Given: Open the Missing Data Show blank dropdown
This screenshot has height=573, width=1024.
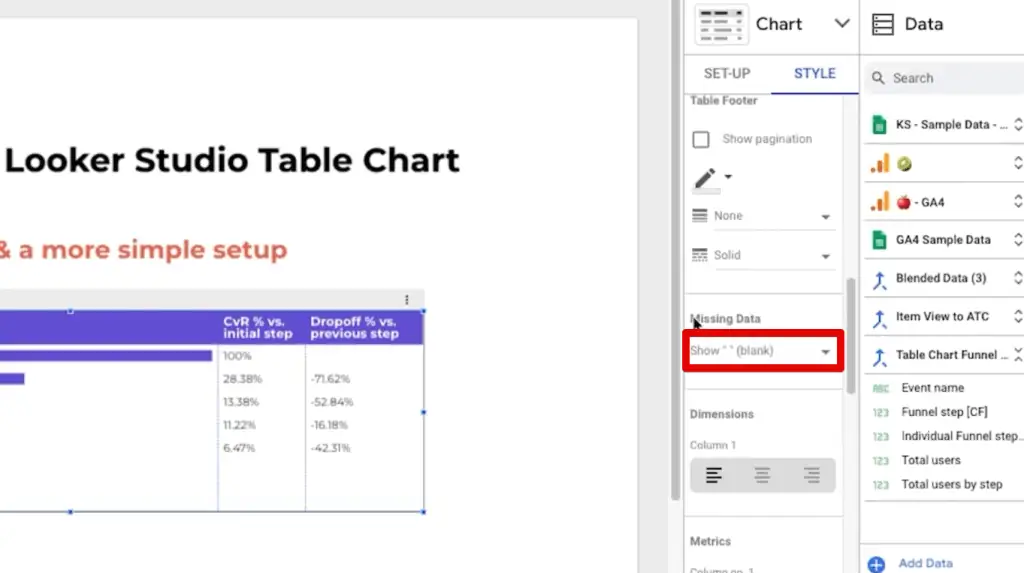Looking at the screenshot, I should click(762, 351).
